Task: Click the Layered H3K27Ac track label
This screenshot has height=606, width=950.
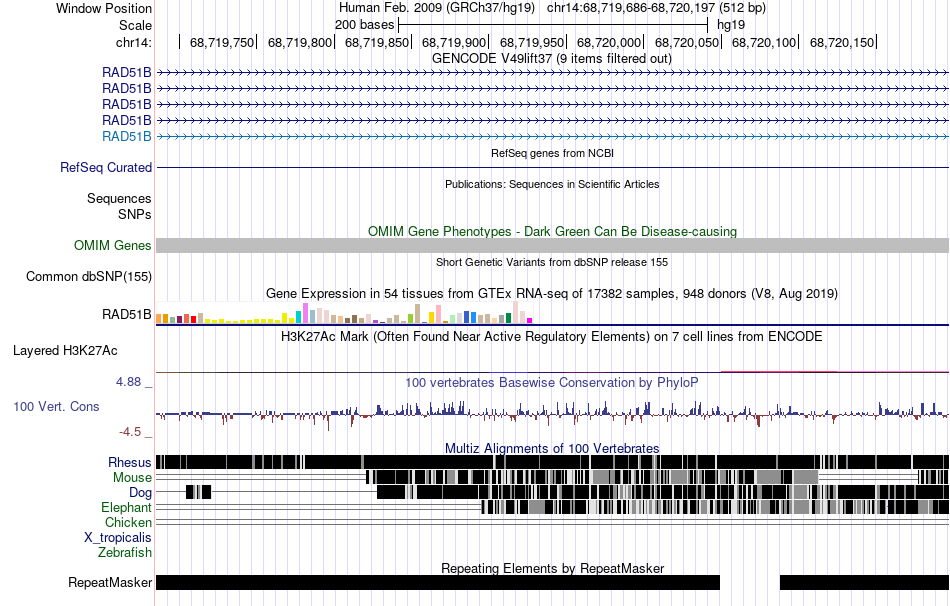Action: click(x=65, y=351)
